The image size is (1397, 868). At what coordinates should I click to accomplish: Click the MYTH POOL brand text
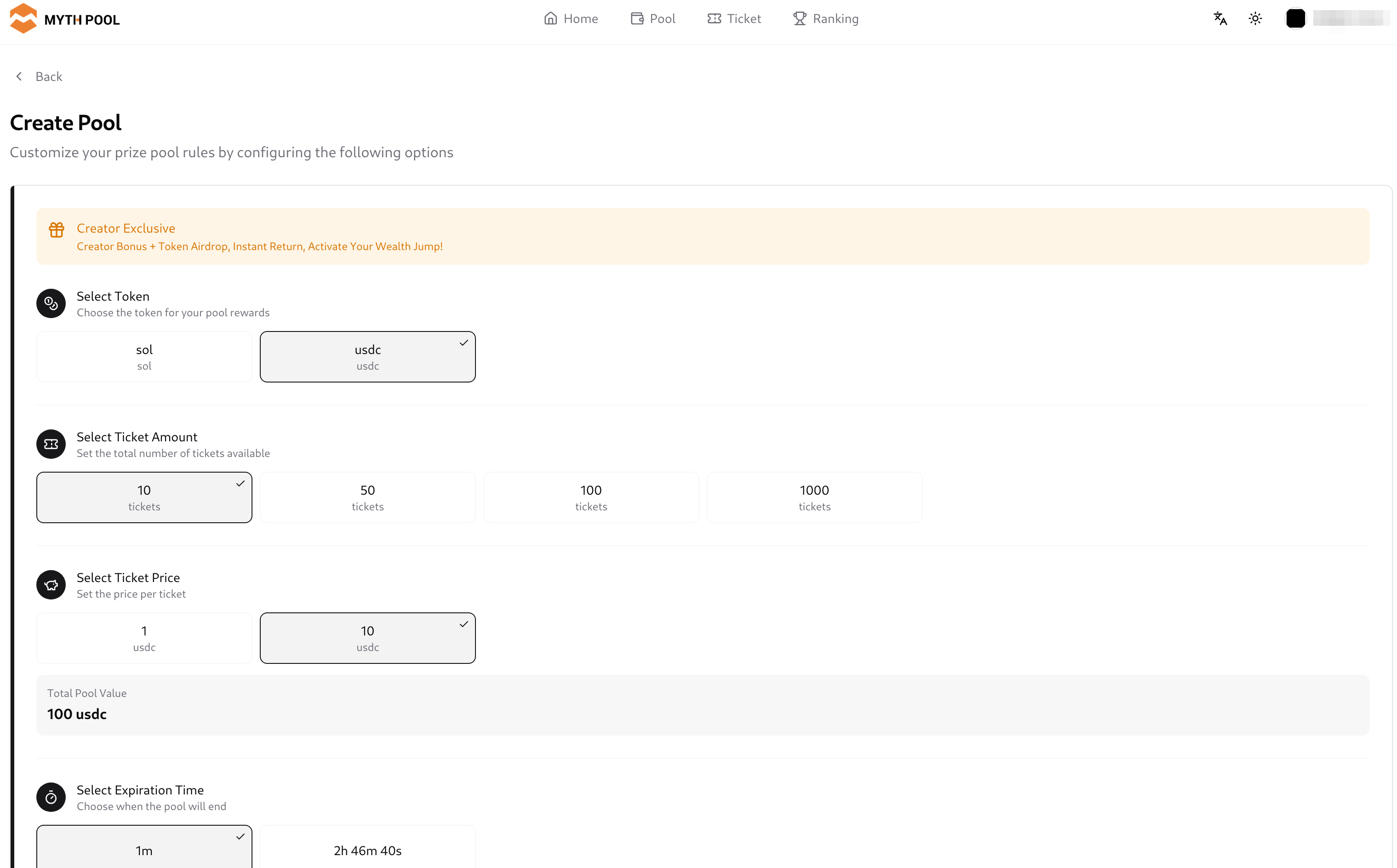[x=82, y=20]
